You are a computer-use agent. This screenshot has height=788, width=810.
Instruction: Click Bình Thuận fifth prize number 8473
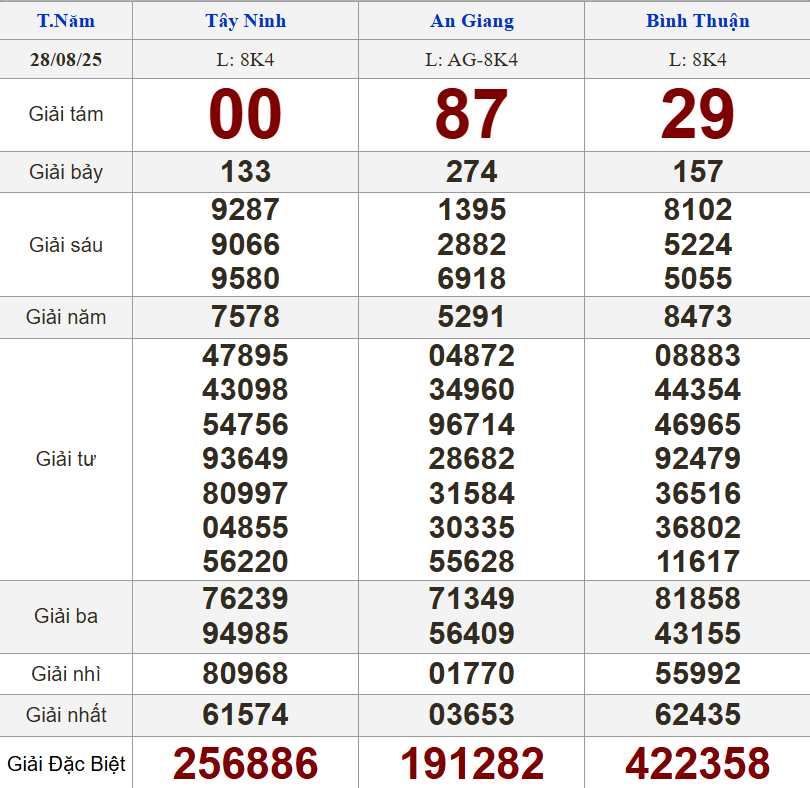697,318
